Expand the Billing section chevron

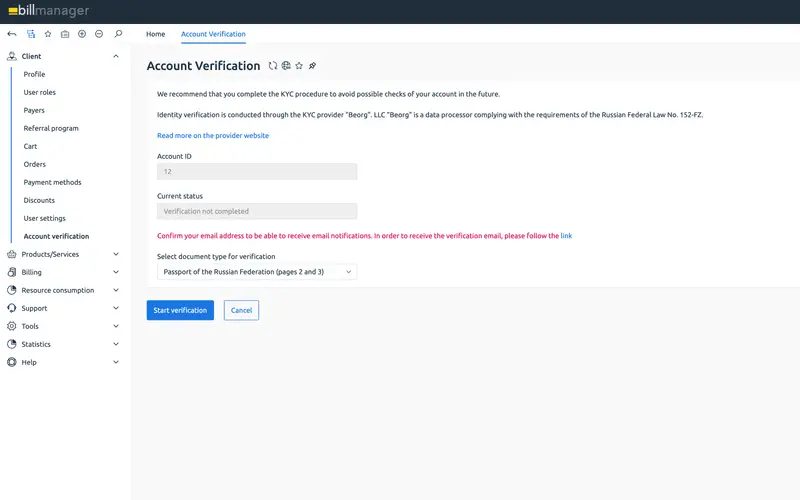pyautogui.click(x=116, y=272)
